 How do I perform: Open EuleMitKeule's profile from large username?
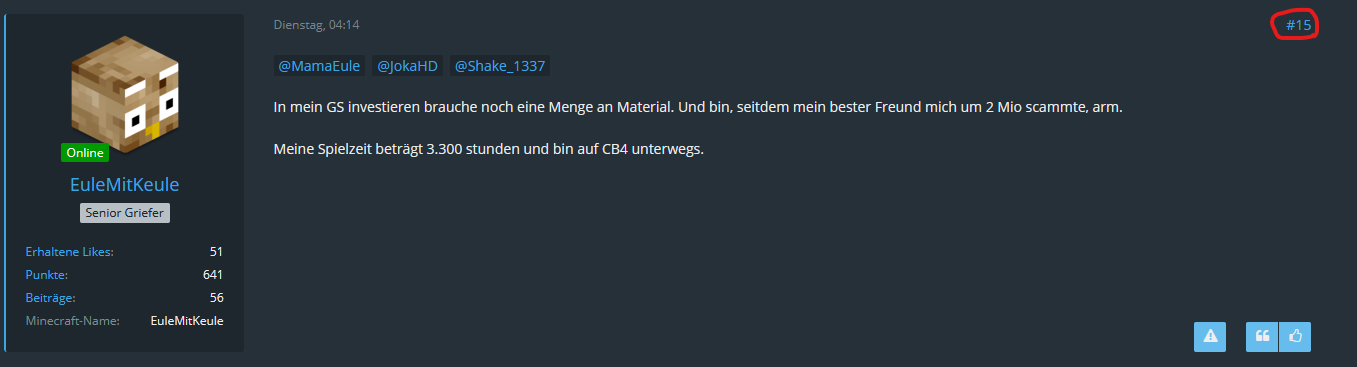[x=125, y=185]
